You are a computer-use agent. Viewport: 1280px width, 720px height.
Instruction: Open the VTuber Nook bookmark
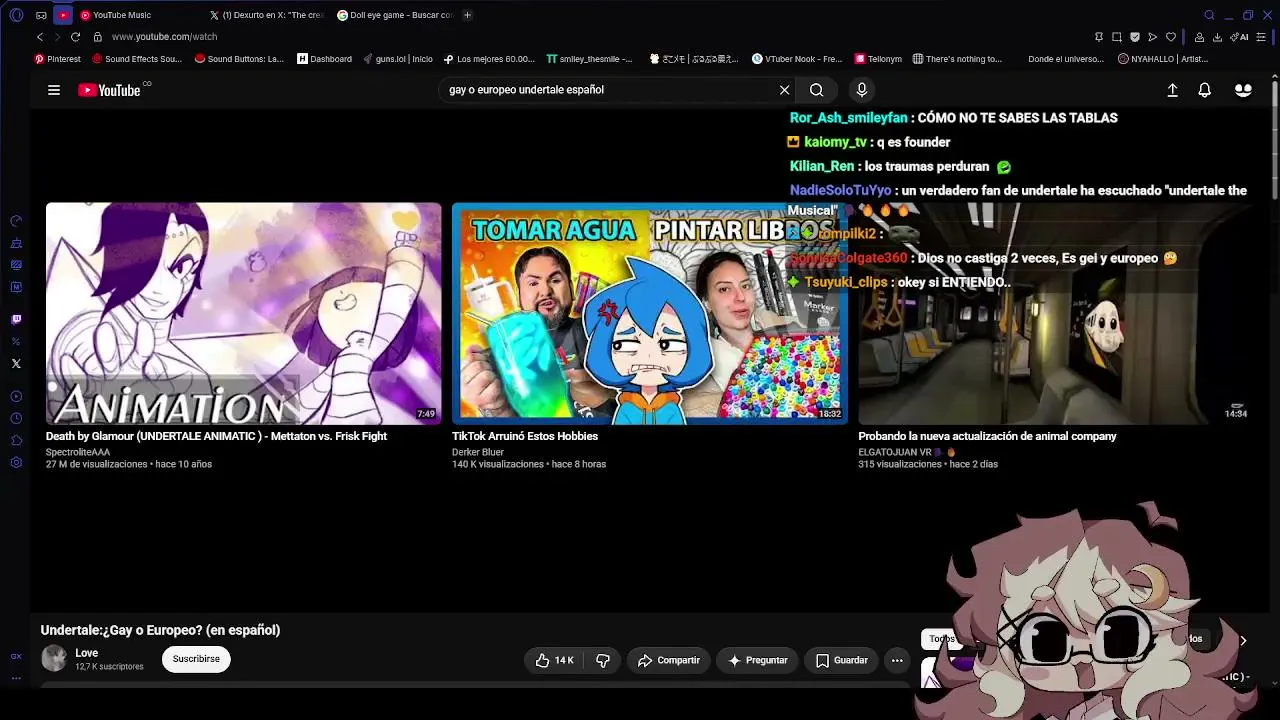[797, 59]
